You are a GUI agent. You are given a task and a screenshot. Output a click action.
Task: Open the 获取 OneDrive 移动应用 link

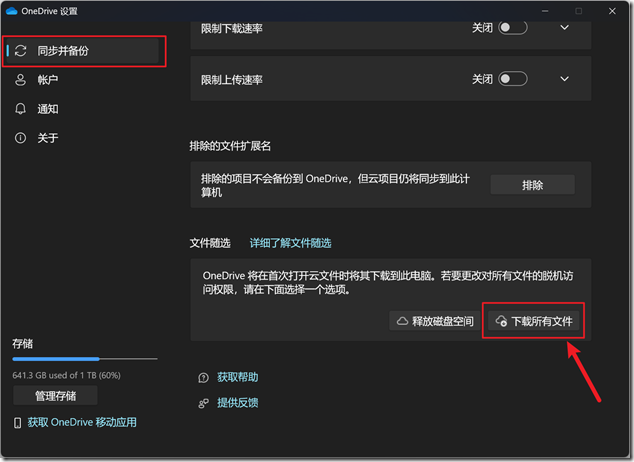click(x=82, y=422)
